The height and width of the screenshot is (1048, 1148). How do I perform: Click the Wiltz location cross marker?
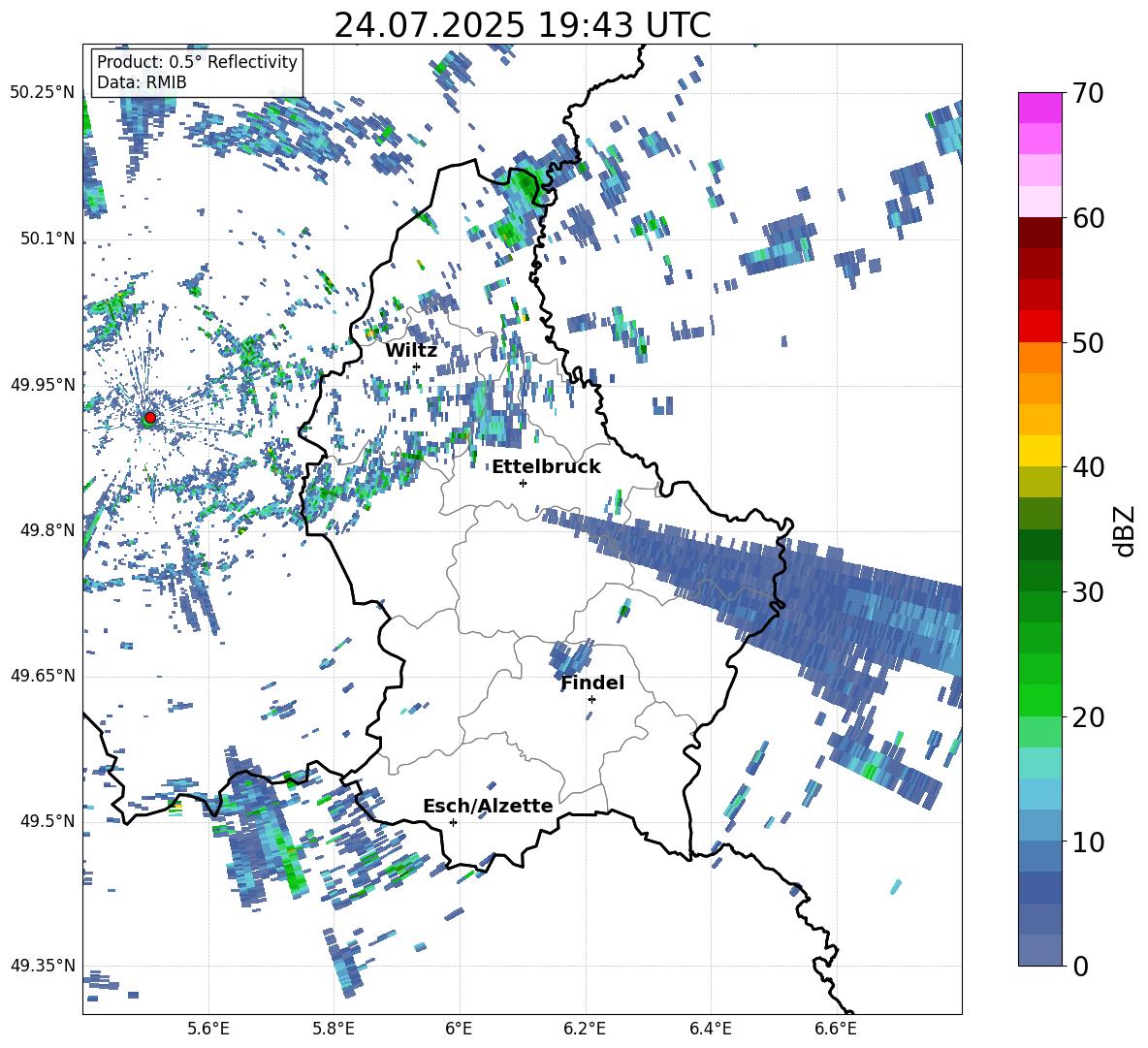[417, 366]
